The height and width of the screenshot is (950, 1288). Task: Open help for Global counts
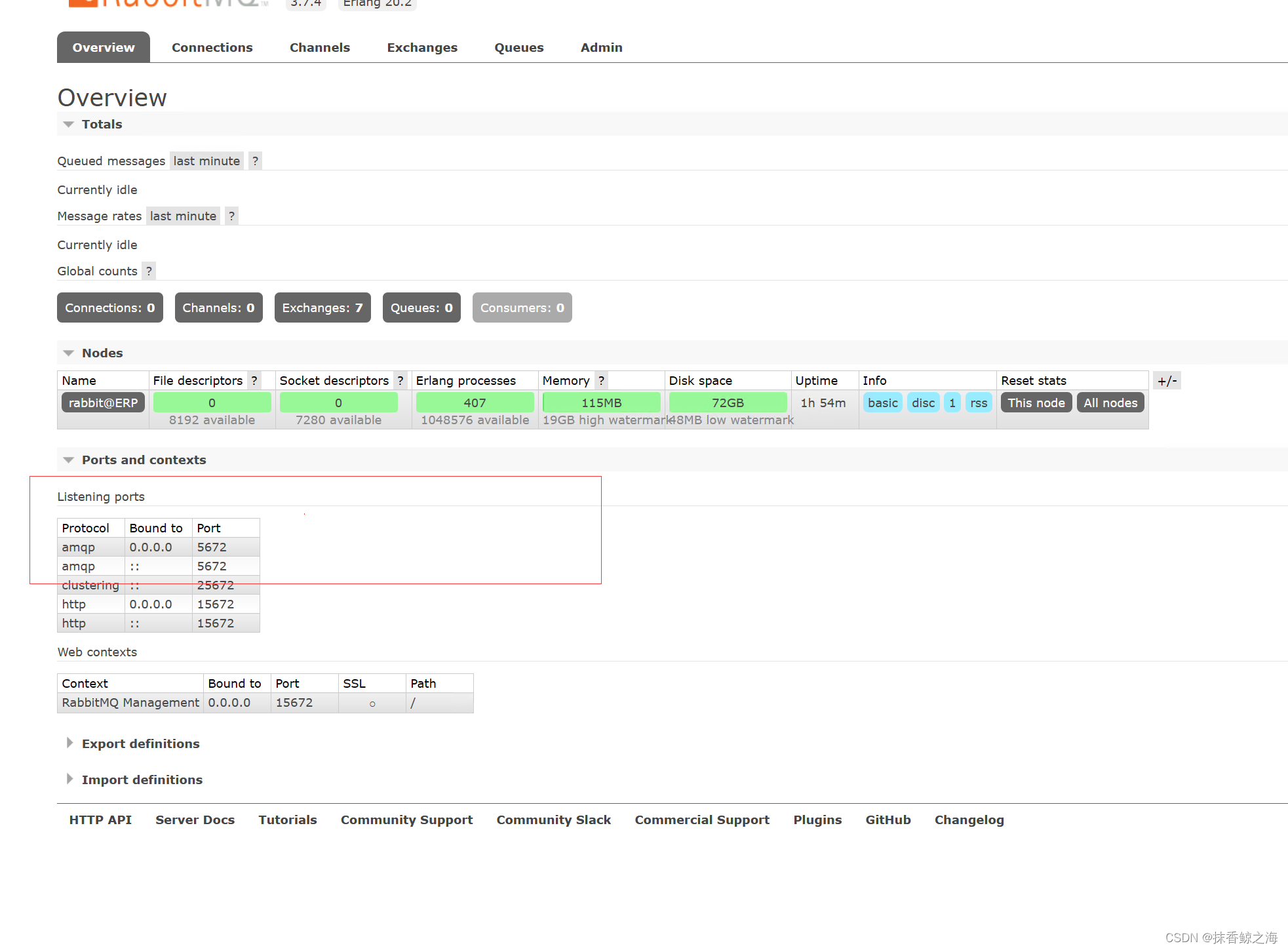[149, 271]
